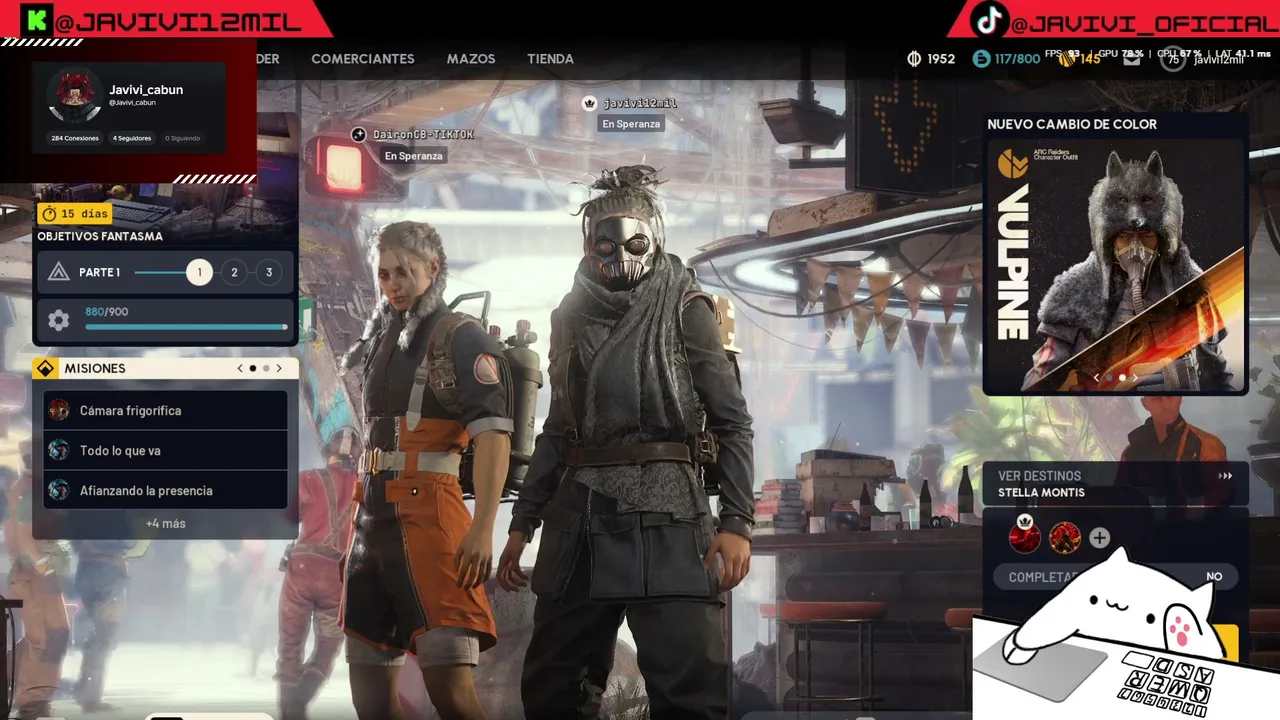Click the second squad member avatar

pos(1065,538)
